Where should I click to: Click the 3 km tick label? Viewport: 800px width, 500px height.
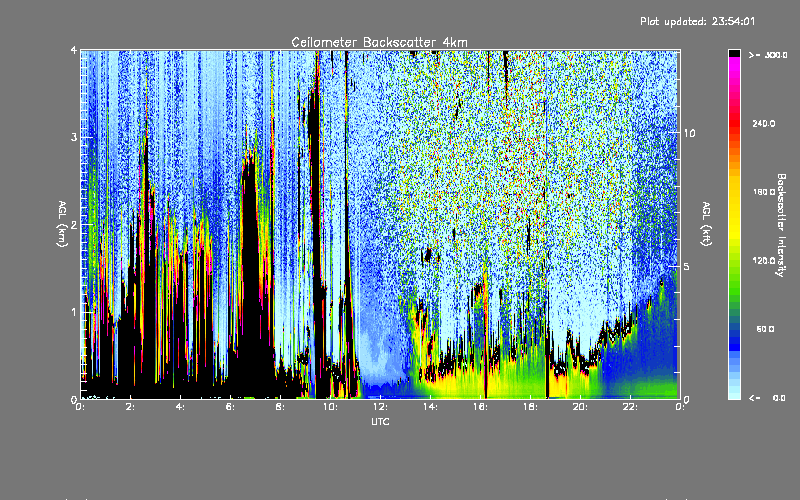click(74, 137)
